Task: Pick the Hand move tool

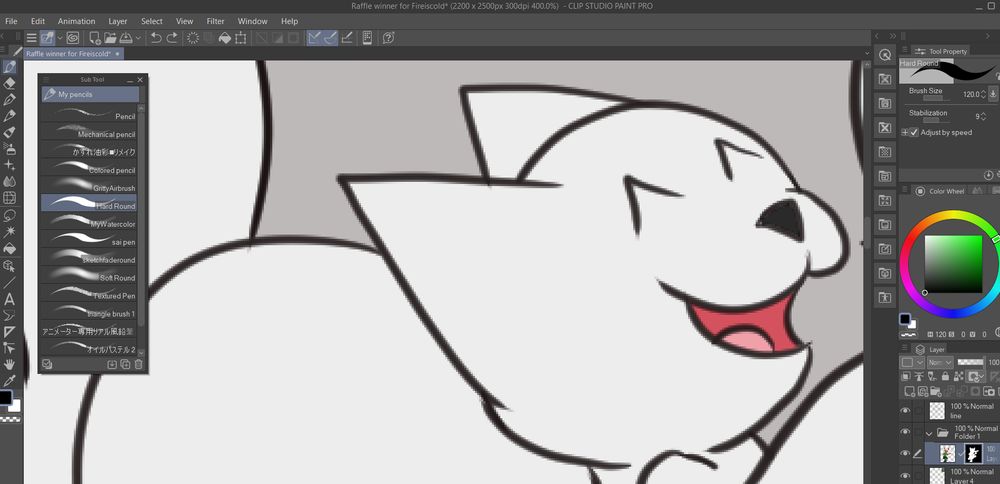Action: tap(9, 364)
